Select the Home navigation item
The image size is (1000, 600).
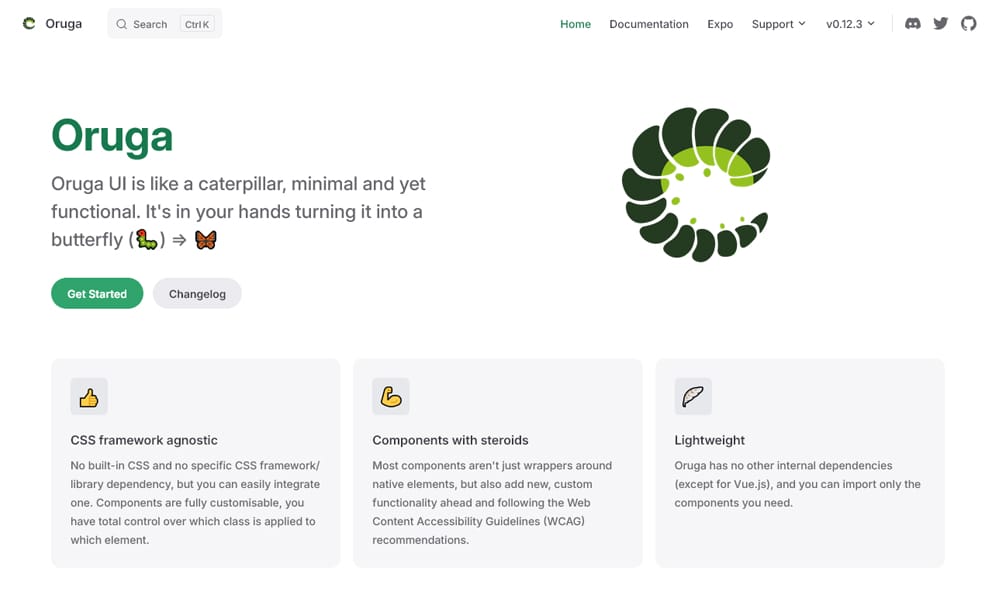[575, 23]
